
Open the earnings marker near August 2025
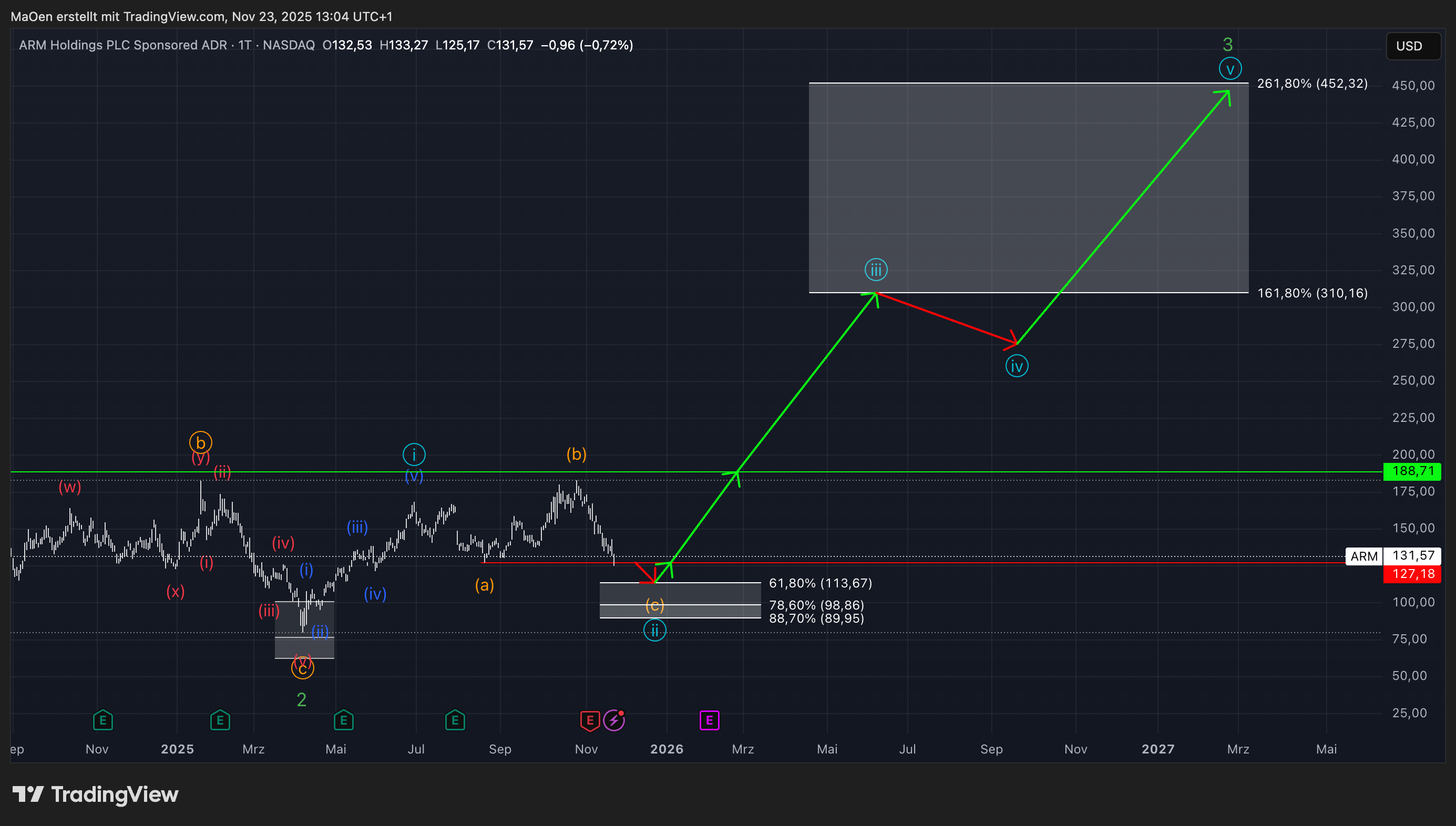point(455,720)
